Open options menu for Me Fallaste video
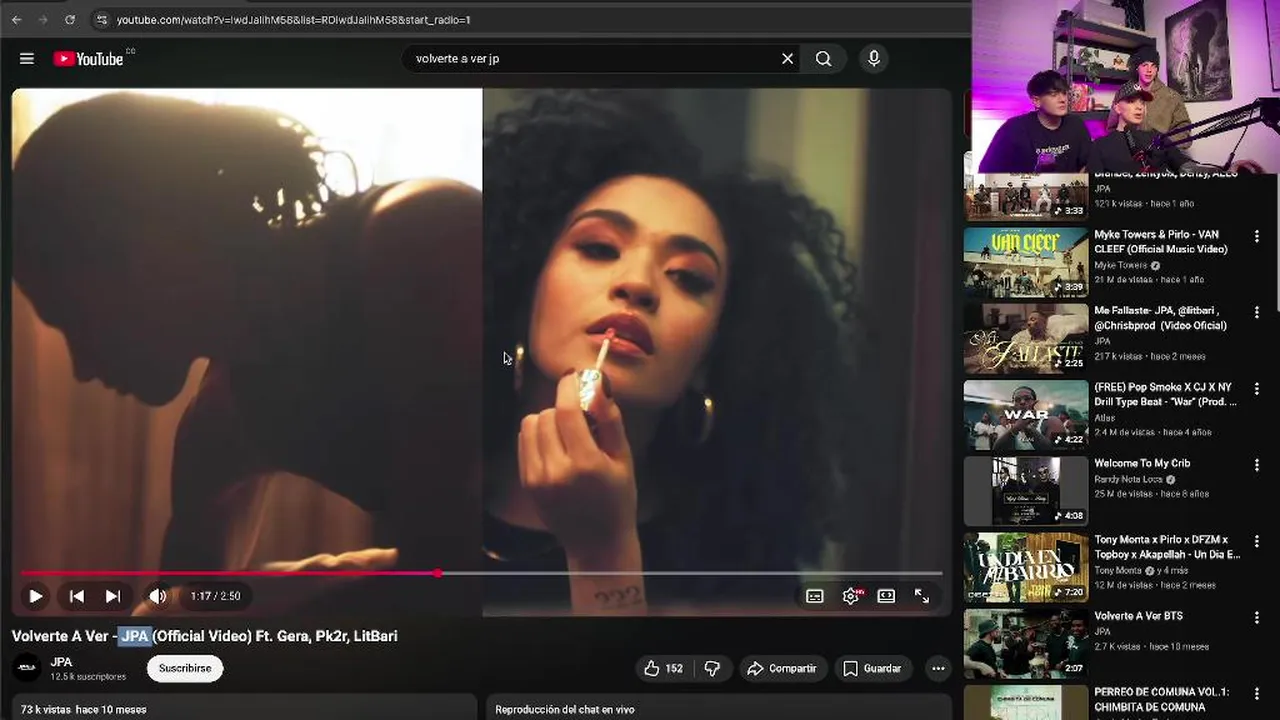This screenshot has height=720, width=1280. pos(1257,313)
